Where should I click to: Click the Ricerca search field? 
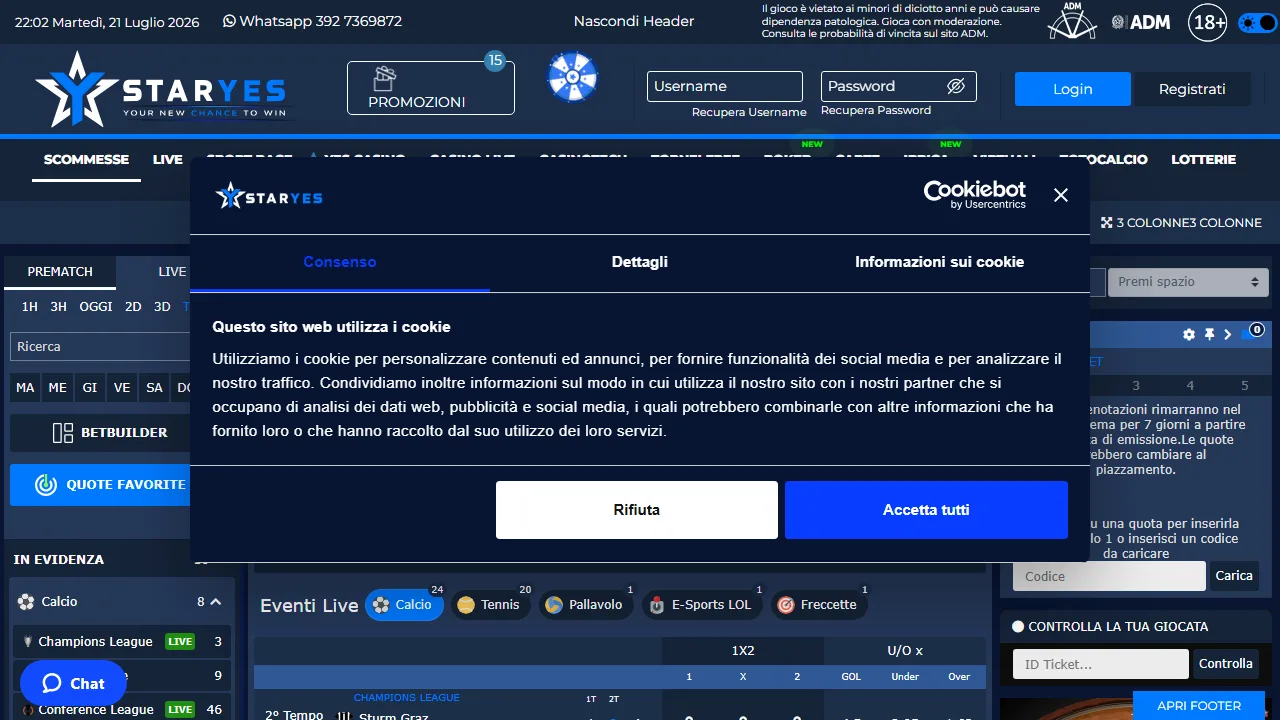(x=100, y=347)
